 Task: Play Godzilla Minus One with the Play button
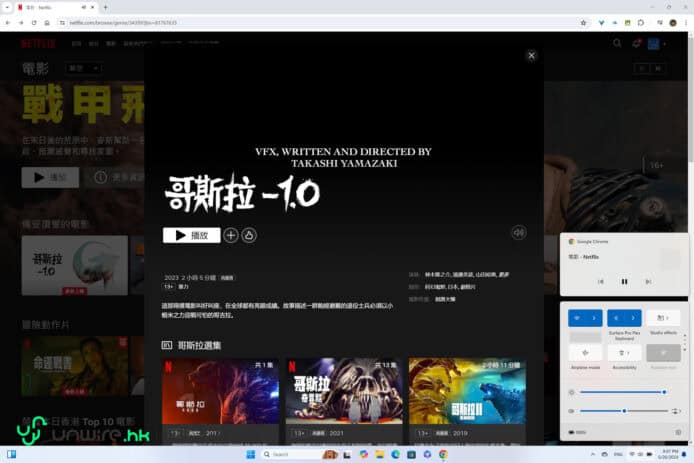pyautogui.click(x=191, y=235)
